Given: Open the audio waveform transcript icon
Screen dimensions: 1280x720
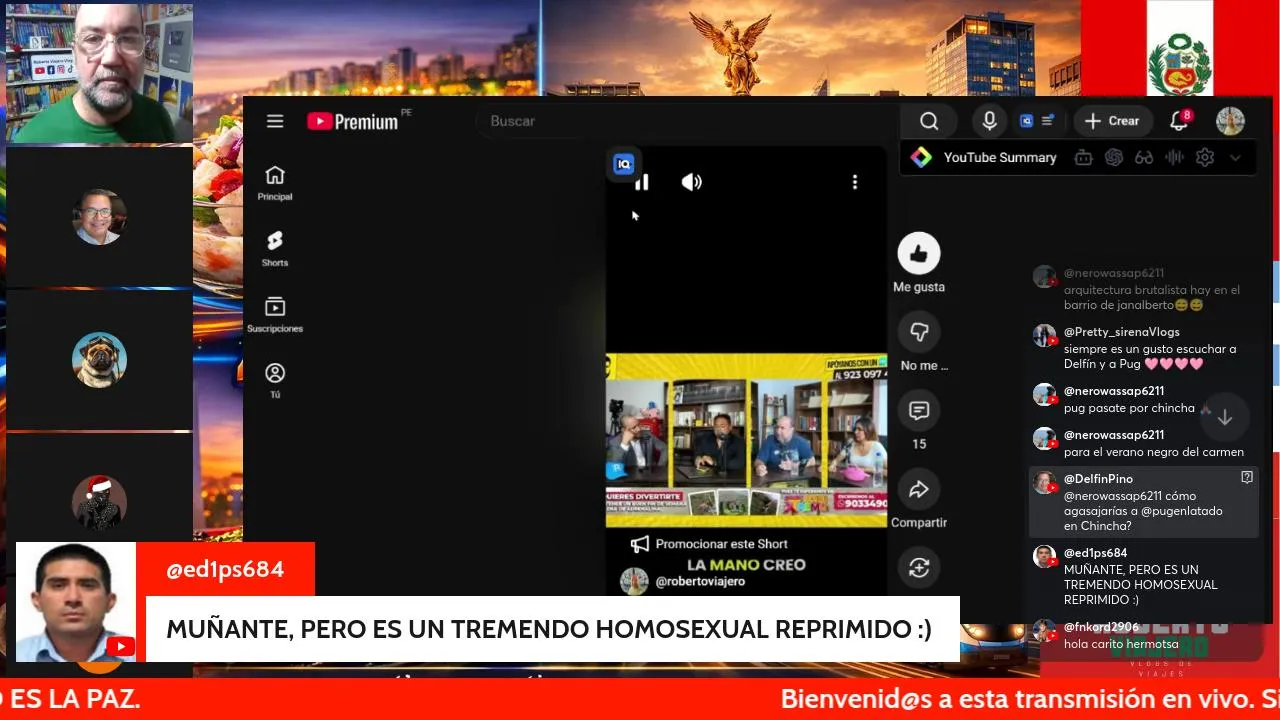Looking at the screenshot, I should tap(1174, 157).
